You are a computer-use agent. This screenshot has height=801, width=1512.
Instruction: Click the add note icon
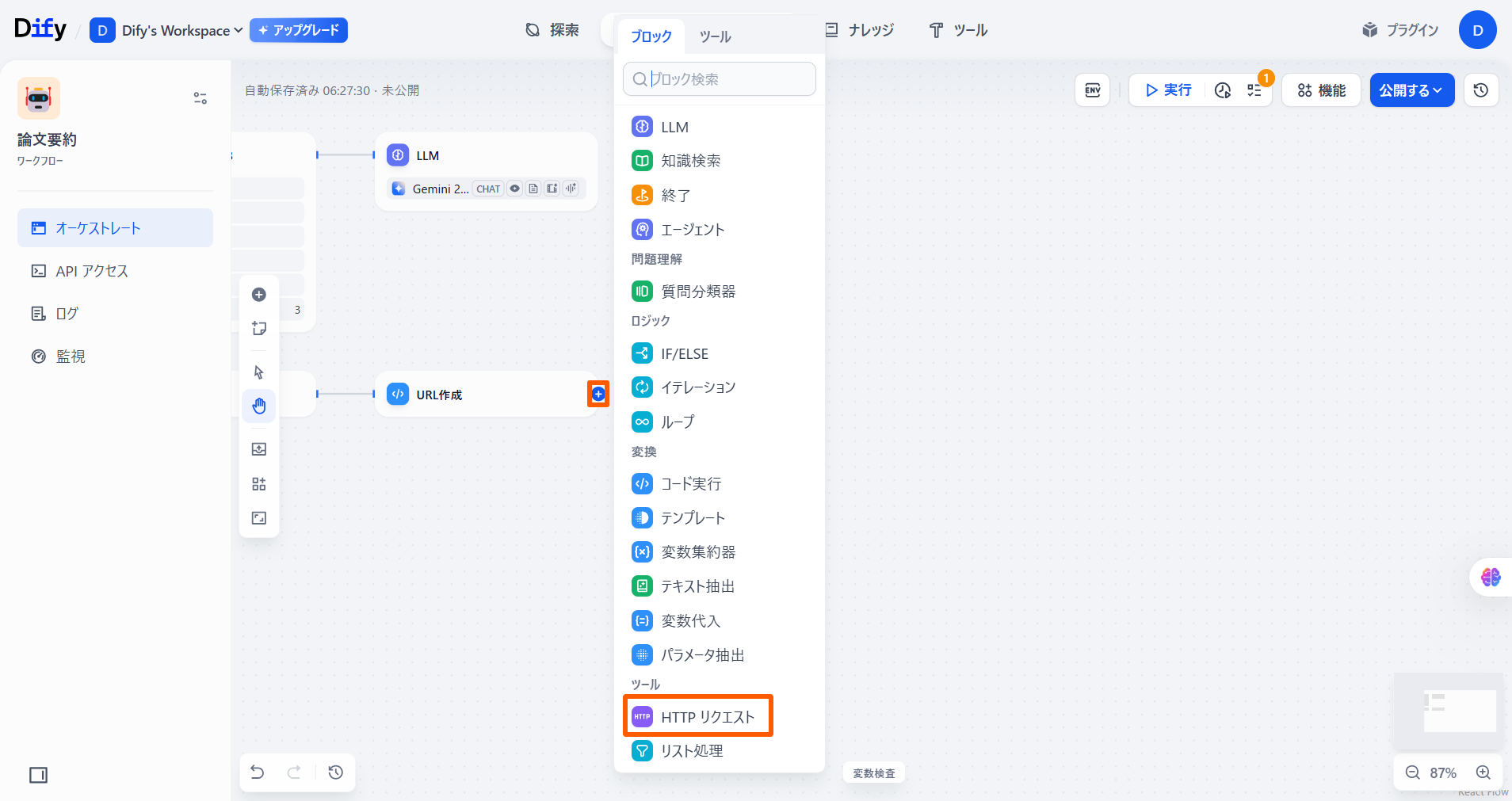pos(259,328)
